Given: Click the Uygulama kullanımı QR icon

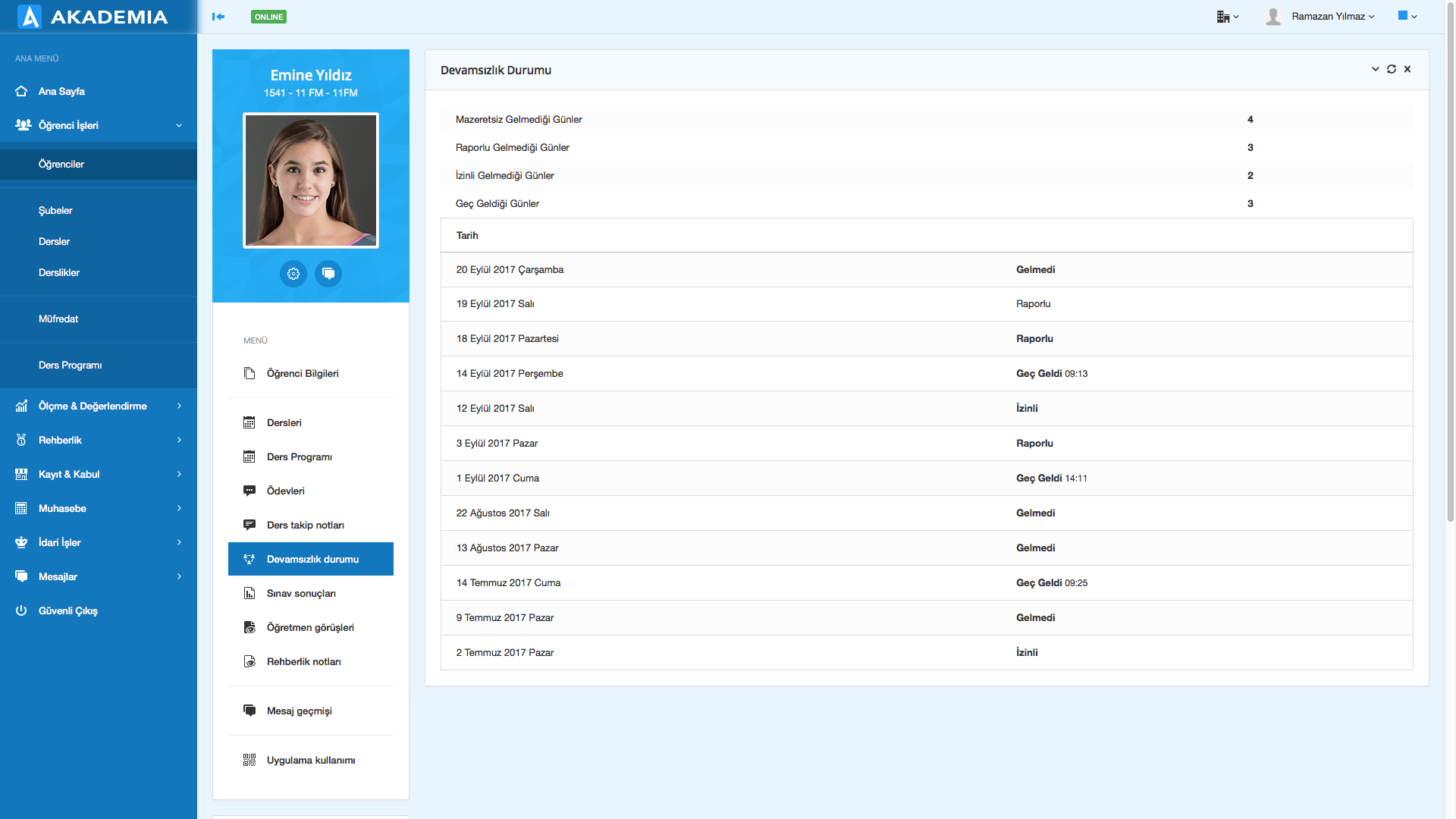Looking at the screenshot, I should (249, 760).
